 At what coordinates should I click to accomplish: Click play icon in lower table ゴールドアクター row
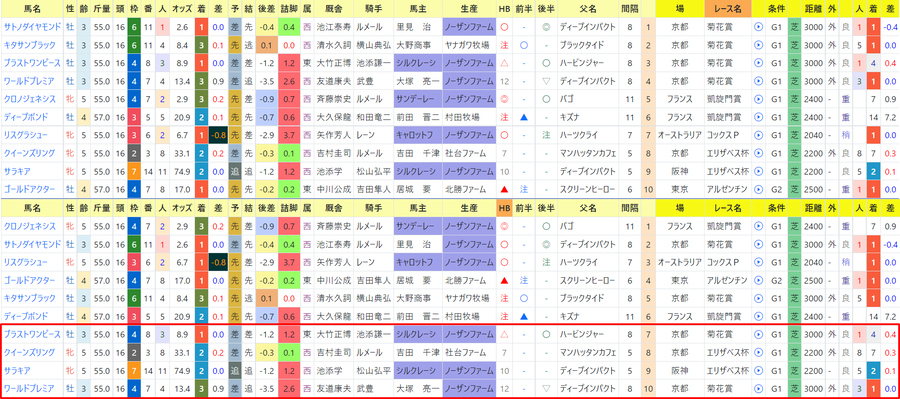coord(758,280)
